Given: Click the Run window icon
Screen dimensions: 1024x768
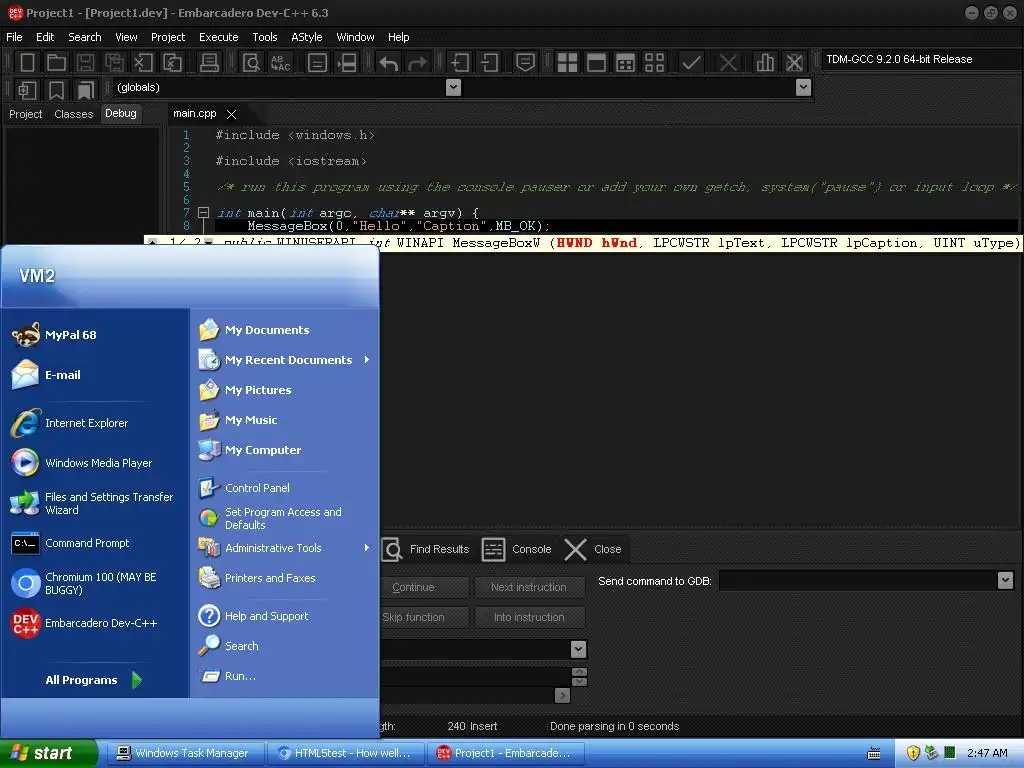Looking at the screenshot, I should point(596,63).
